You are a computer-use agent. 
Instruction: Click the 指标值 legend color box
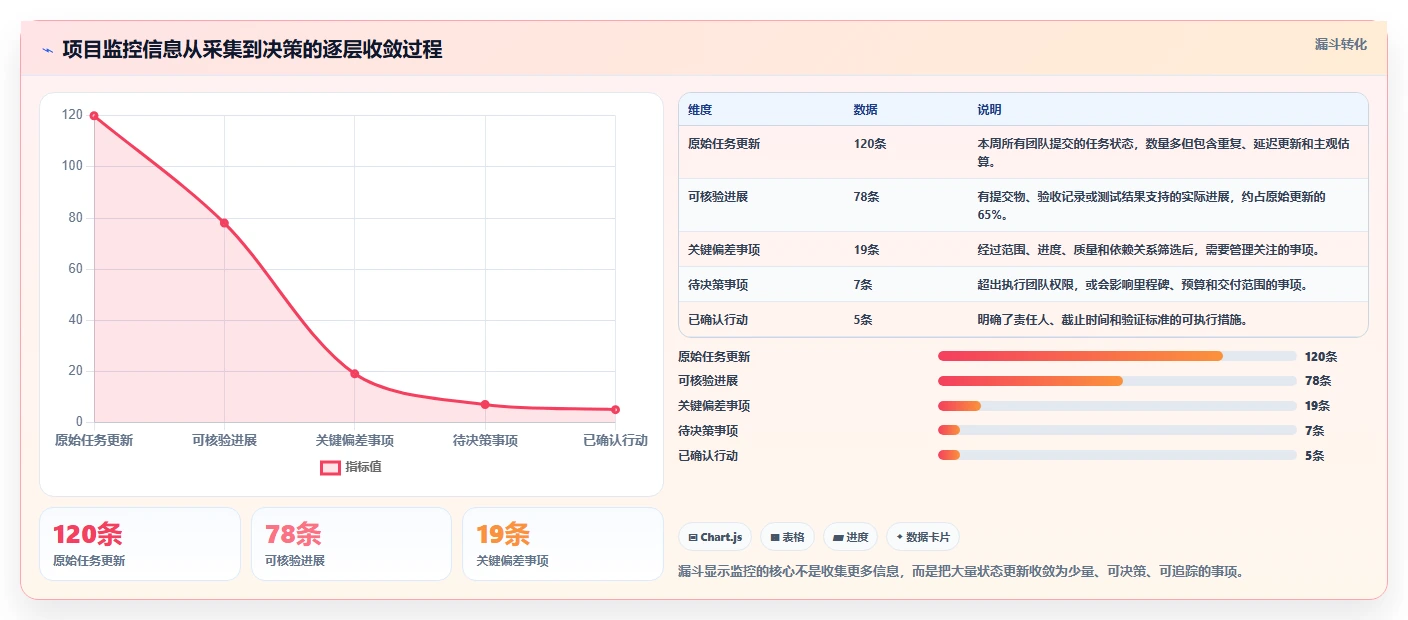tap(330, 467)
